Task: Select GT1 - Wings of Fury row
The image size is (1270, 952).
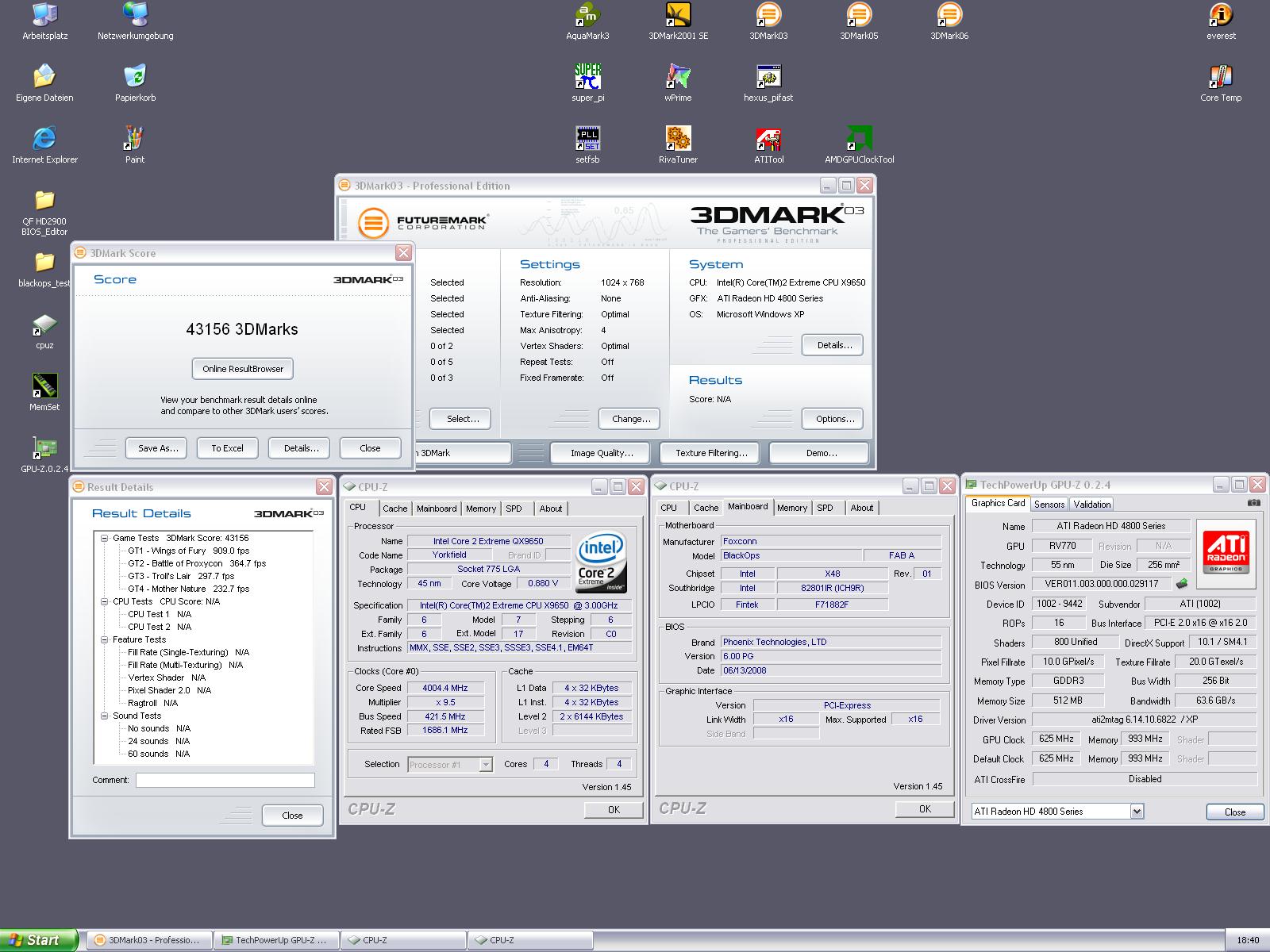Action: 188,551
